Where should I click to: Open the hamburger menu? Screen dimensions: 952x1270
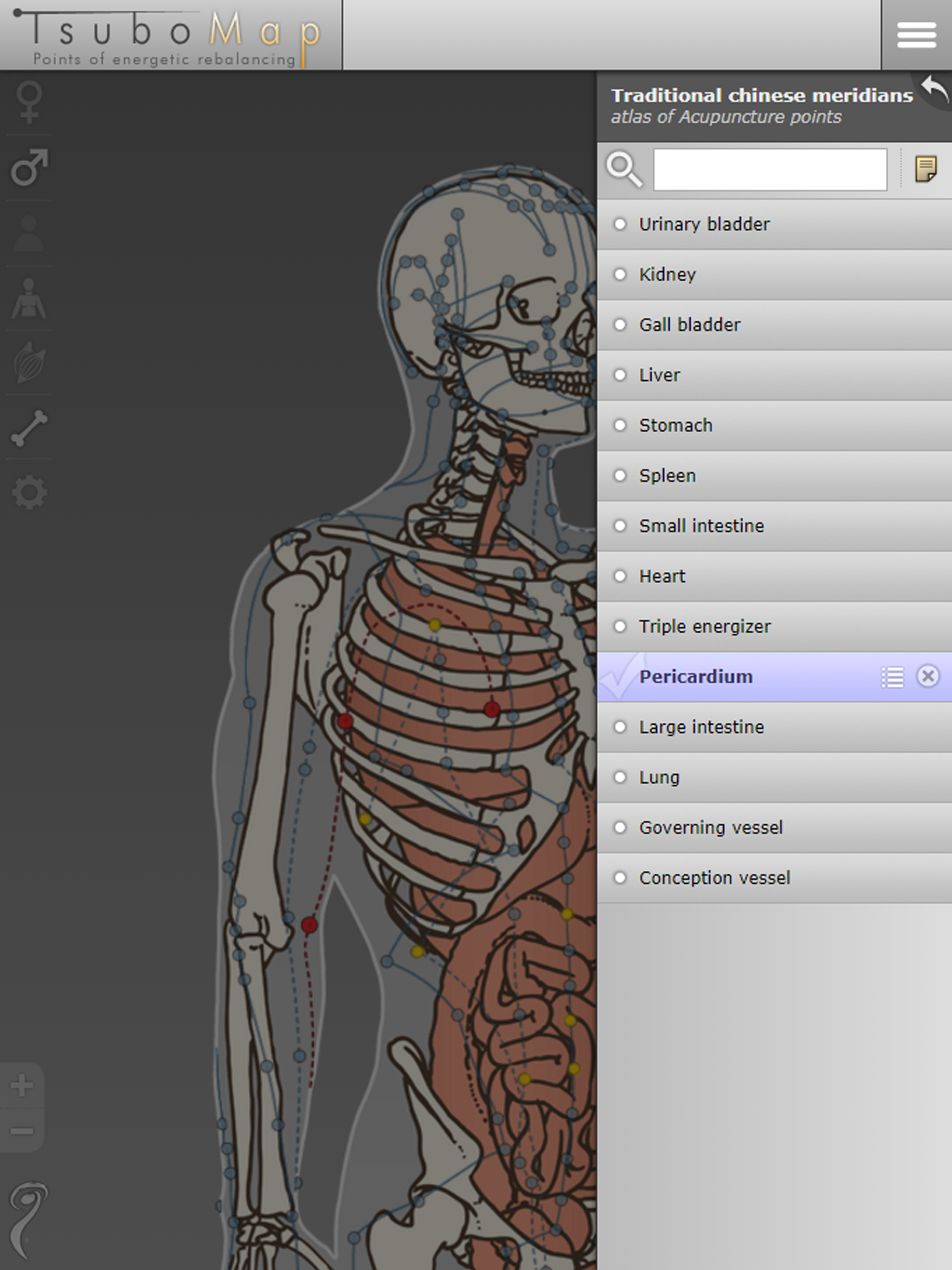(x=916, y=36)
